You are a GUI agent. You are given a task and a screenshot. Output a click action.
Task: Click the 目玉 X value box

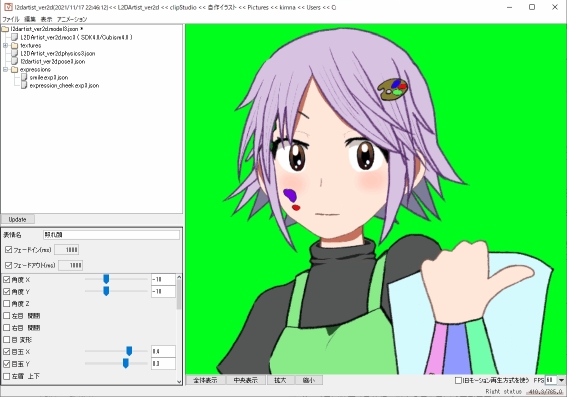coord(163,351)
